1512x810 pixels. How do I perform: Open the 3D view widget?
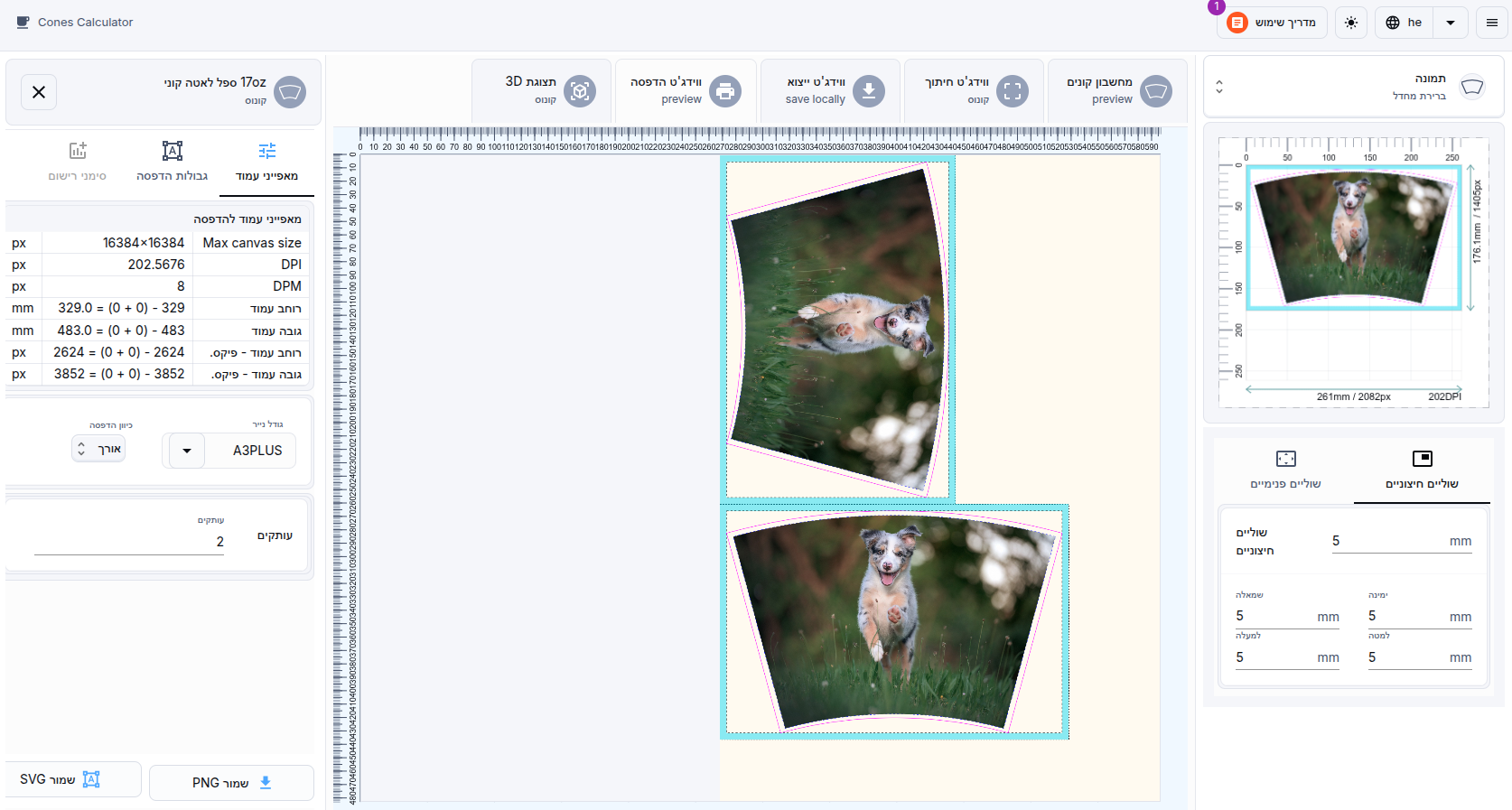coord(542,90)
